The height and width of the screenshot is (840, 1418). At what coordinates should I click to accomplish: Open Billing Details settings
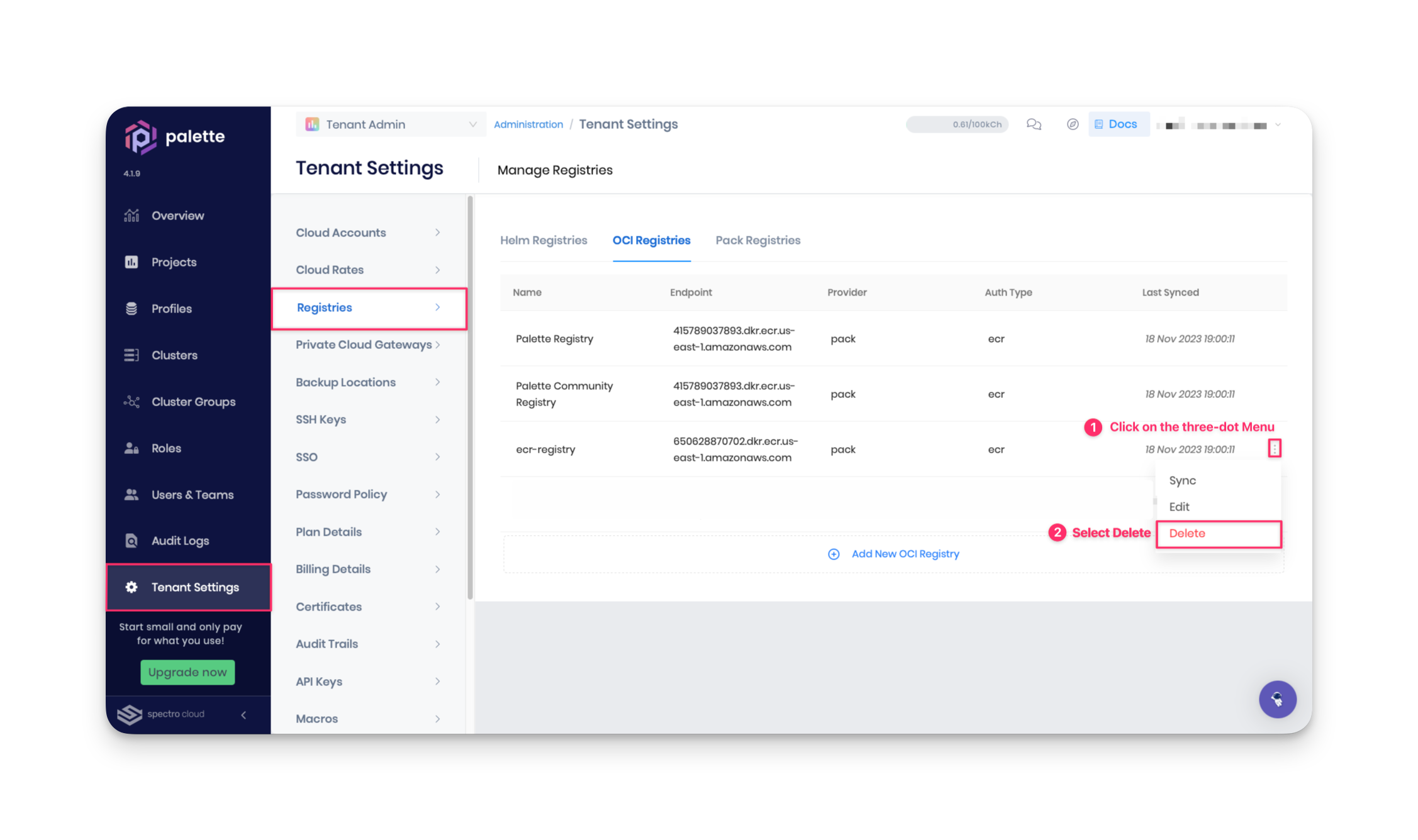pos(369,569)
